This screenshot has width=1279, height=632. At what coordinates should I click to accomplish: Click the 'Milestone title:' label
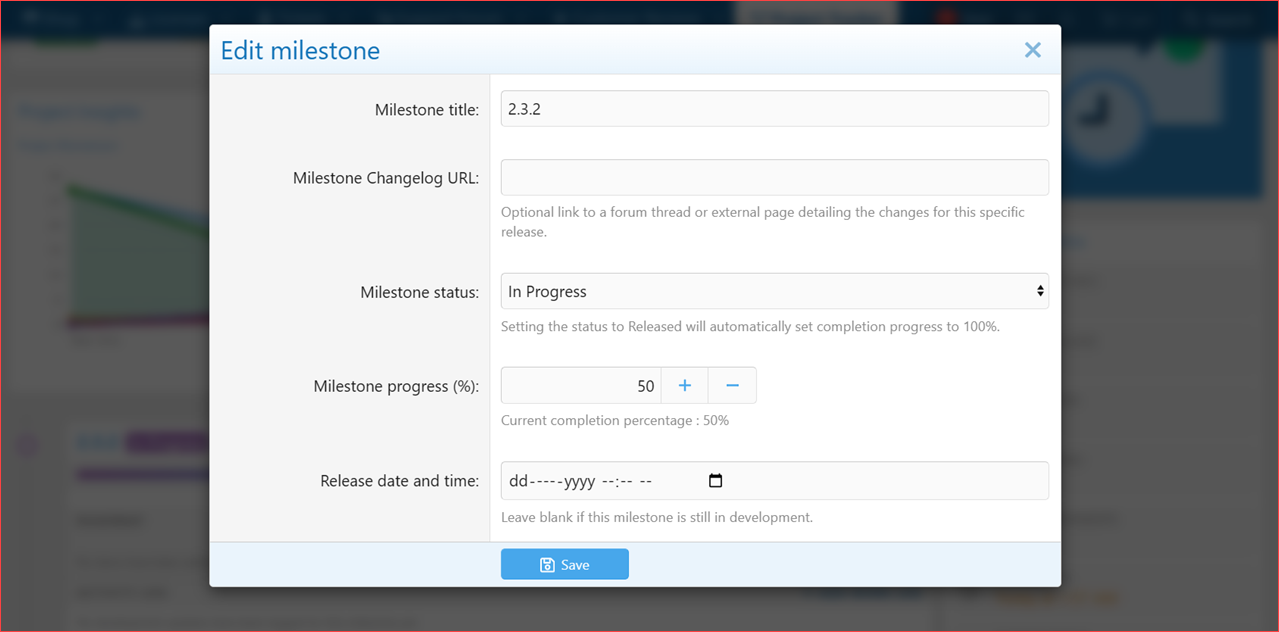point(427,110)
